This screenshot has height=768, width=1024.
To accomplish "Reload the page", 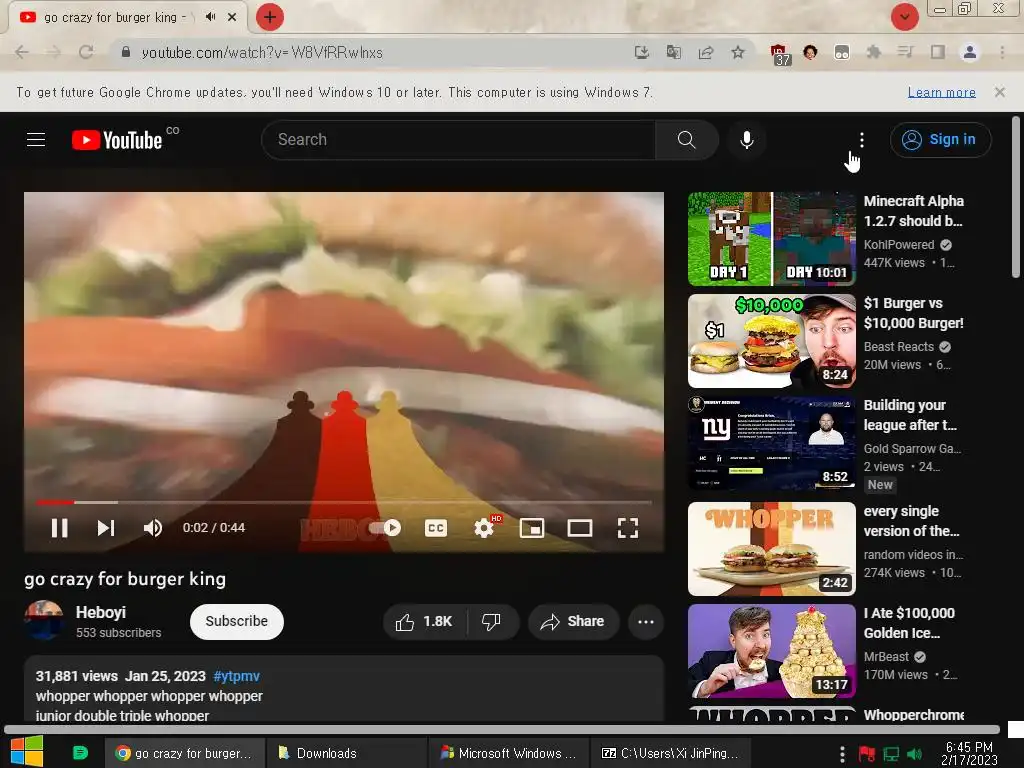I will (86, 52).
